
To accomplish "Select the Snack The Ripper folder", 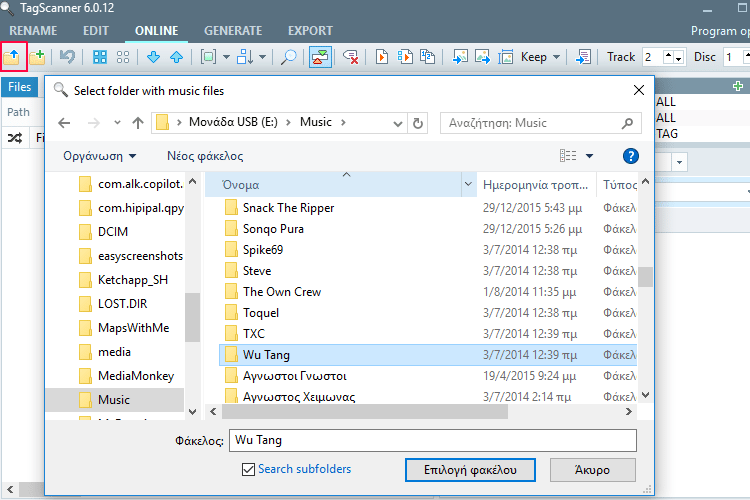I will tap(428, 208).
